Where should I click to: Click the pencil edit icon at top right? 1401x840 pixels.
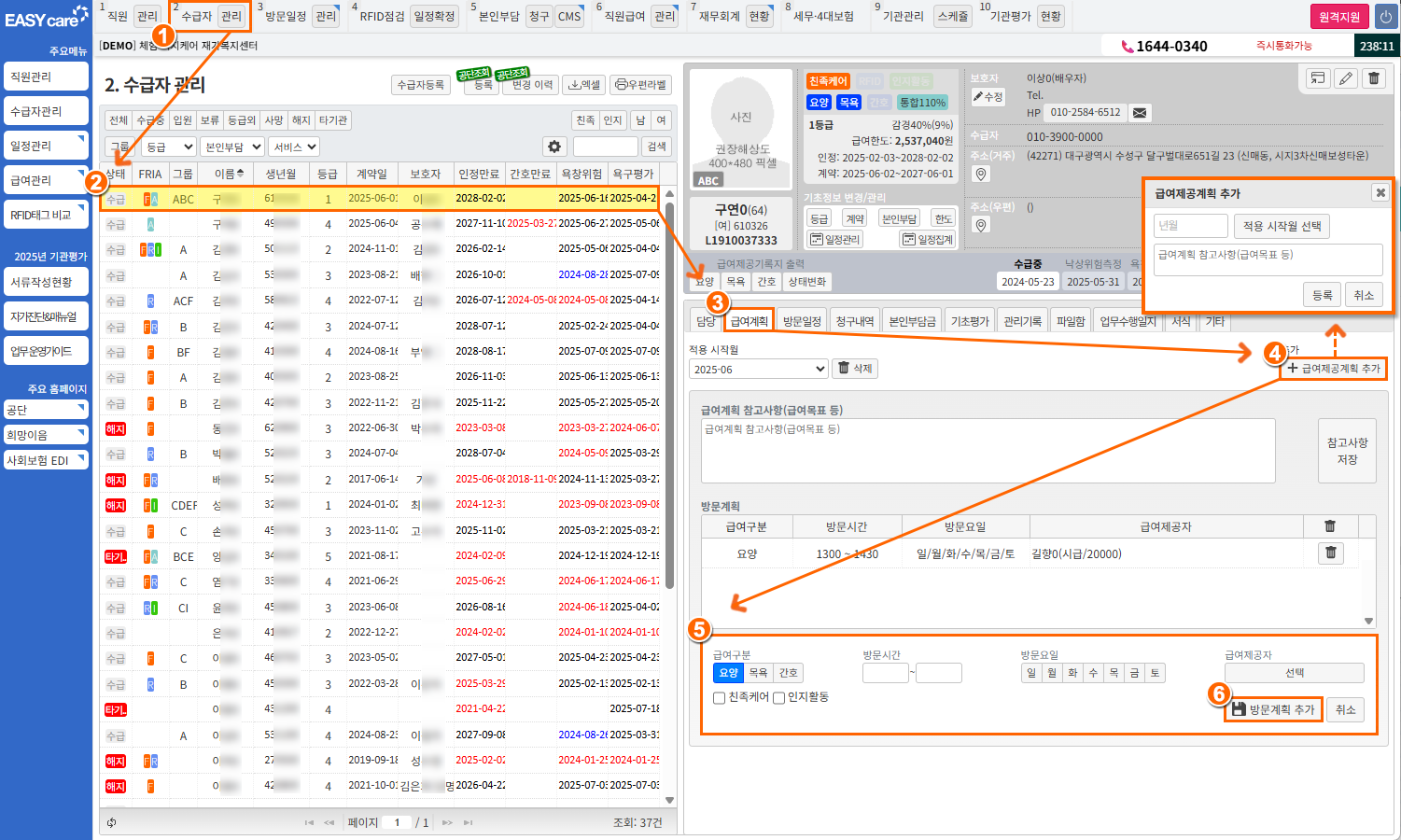tap(1345, 78)
